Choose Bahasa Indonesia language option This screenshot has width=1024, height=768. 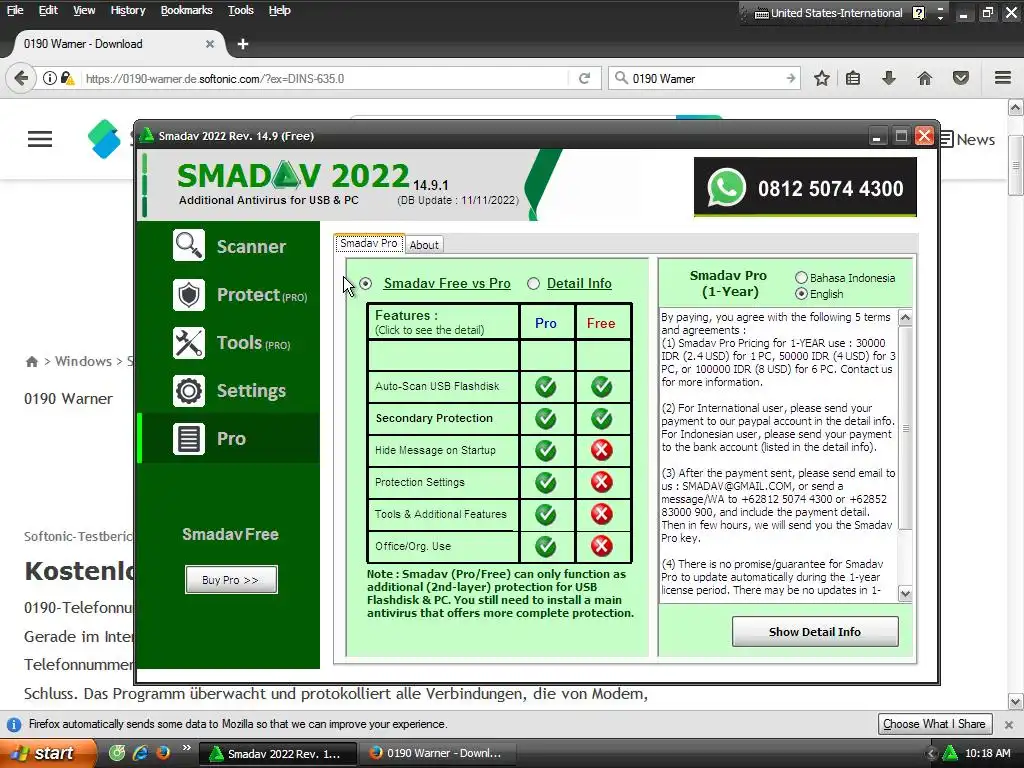(x=801, y=278)
